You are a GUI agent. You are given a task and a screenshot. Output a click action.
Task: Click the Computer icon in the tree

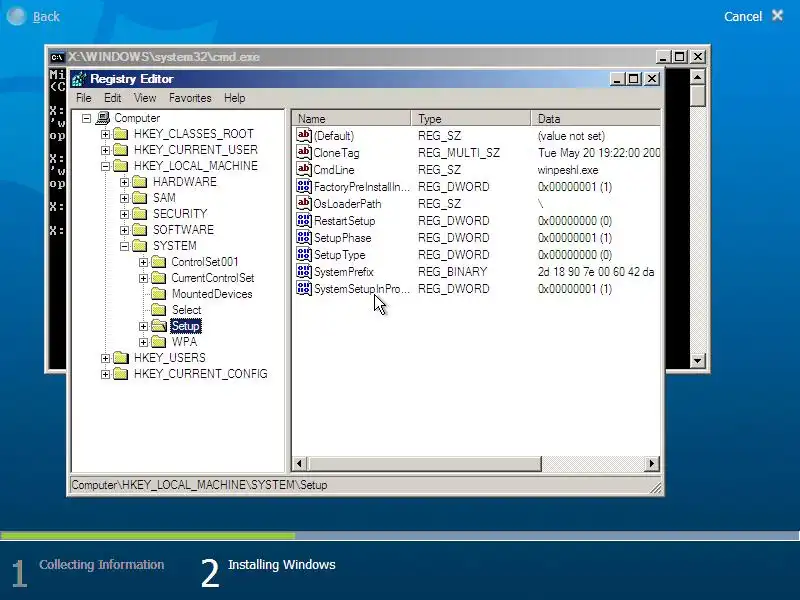pos(103,118)
